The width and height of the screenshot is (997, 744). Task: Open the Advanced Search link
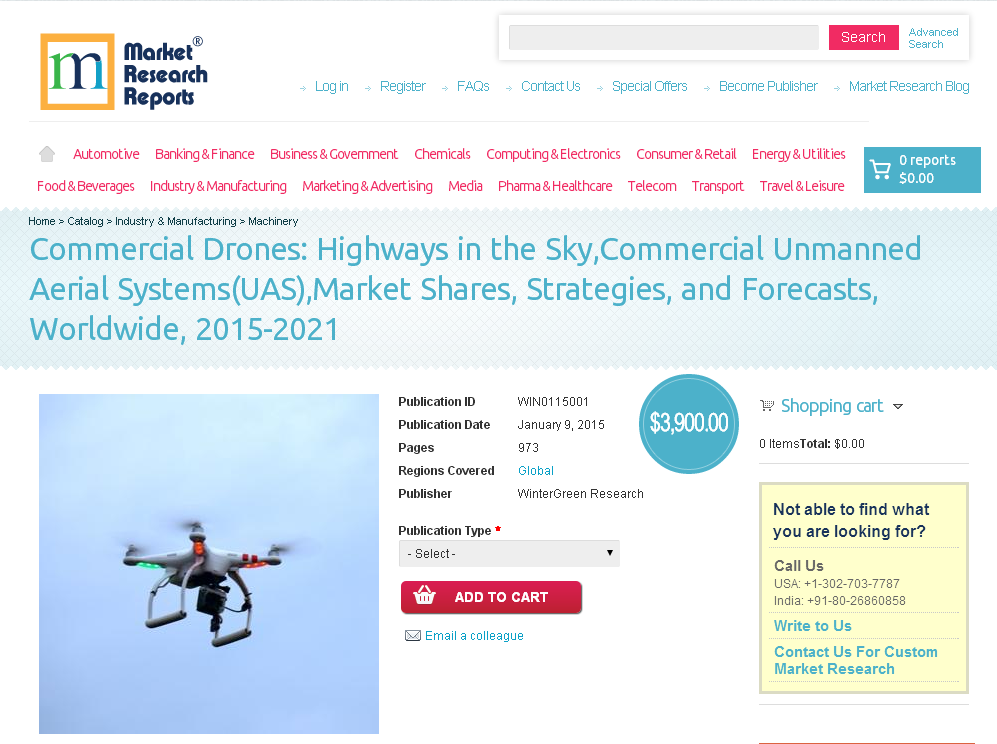(932, 37)
